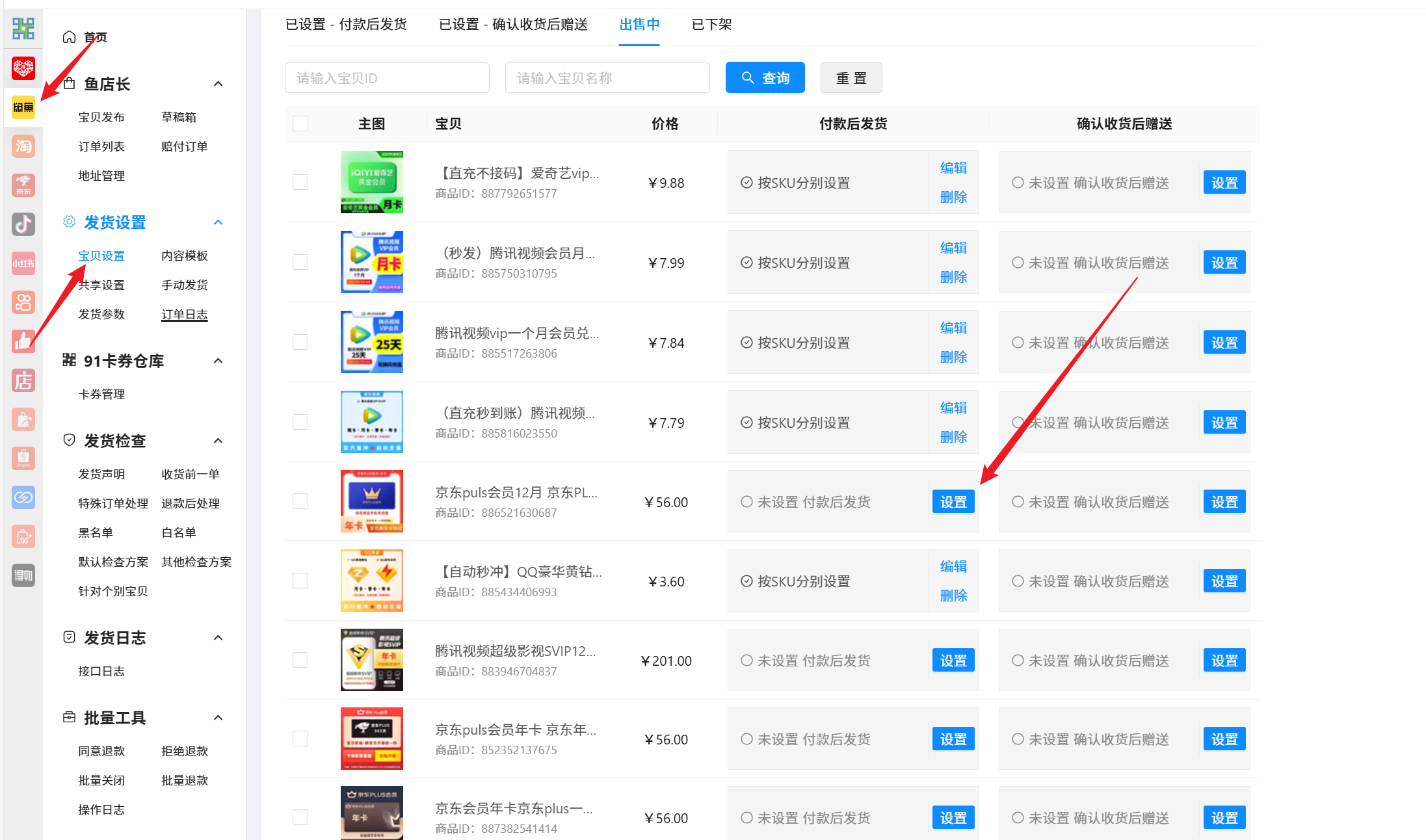Collapse the 发货设置 section chevron
This screenshot has width=1426, height=840.
tap(218, 222)
